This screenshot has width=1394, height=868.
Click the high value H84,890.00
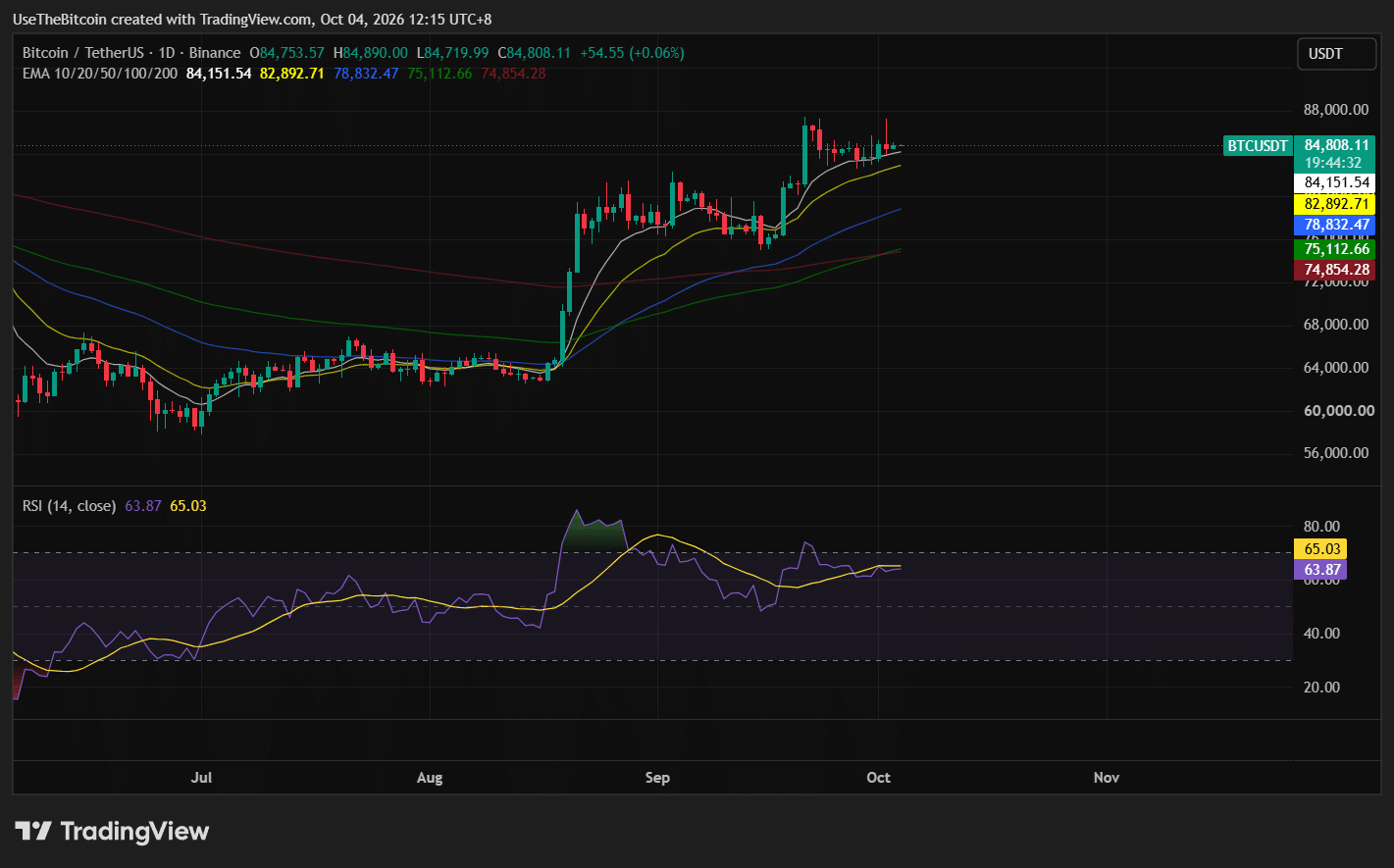pyautogui.click(x=371, y=53)
